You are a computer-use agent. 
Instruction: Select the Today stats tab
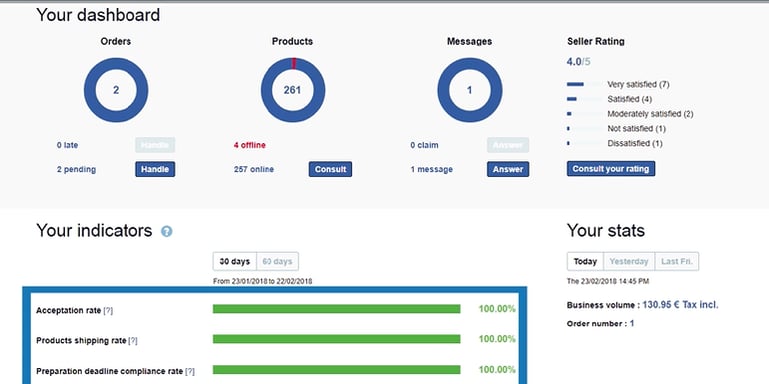pyautogui.click(x=585, y=261)
